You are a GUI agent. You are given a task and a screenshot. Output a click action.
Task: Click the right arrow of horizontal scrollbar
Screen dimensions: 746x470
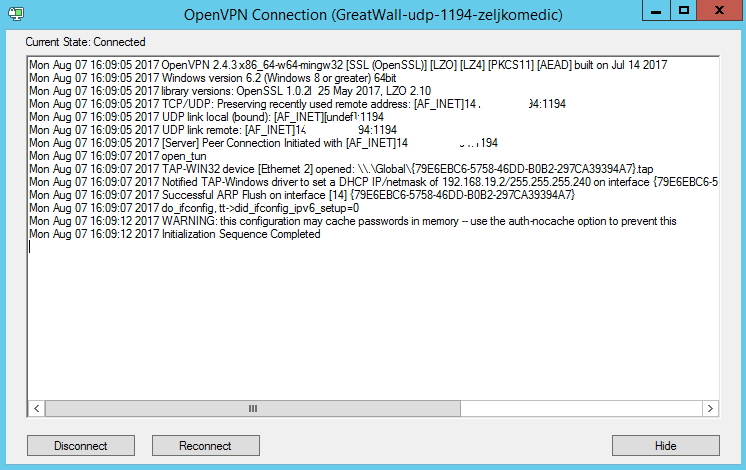tap(710, 409)
